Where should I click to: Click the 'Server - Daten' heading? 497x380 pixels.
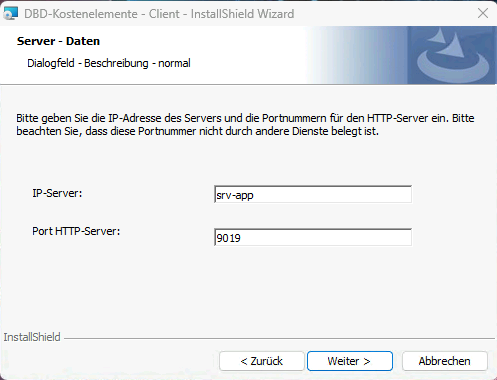coord(58,41)
